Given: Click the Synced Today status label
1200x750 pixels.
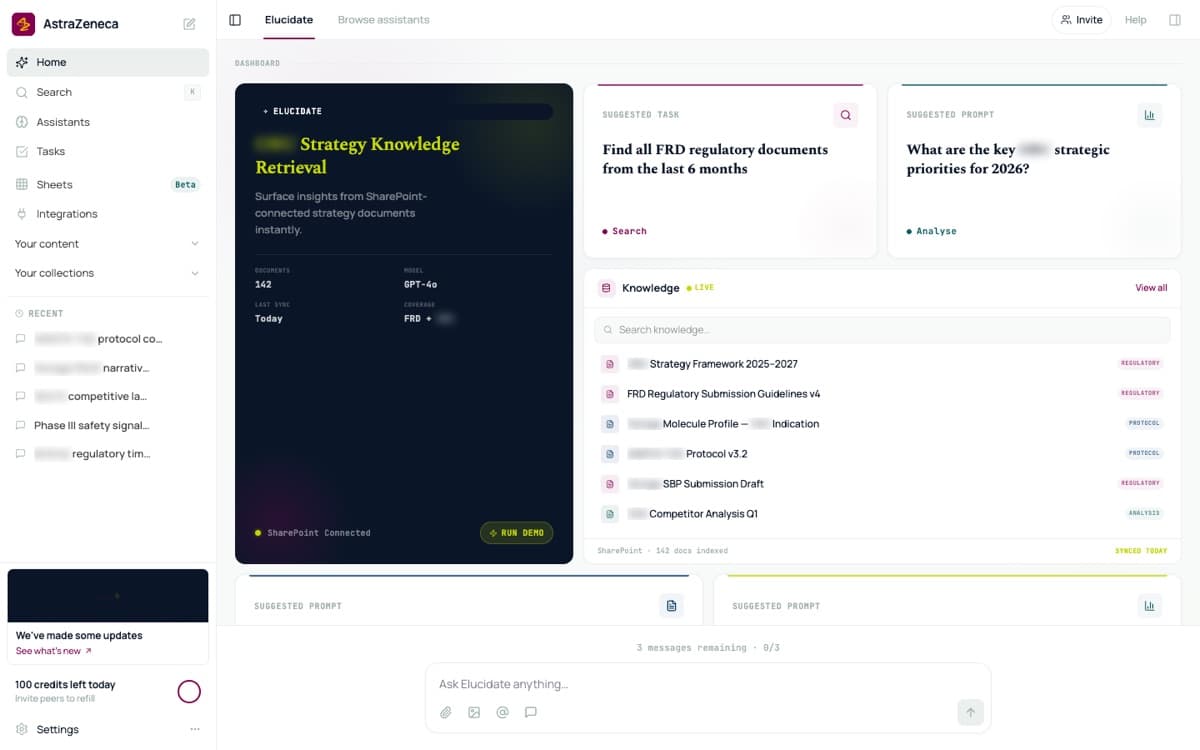Looking at the screenshot, I should pos(1141,551).
